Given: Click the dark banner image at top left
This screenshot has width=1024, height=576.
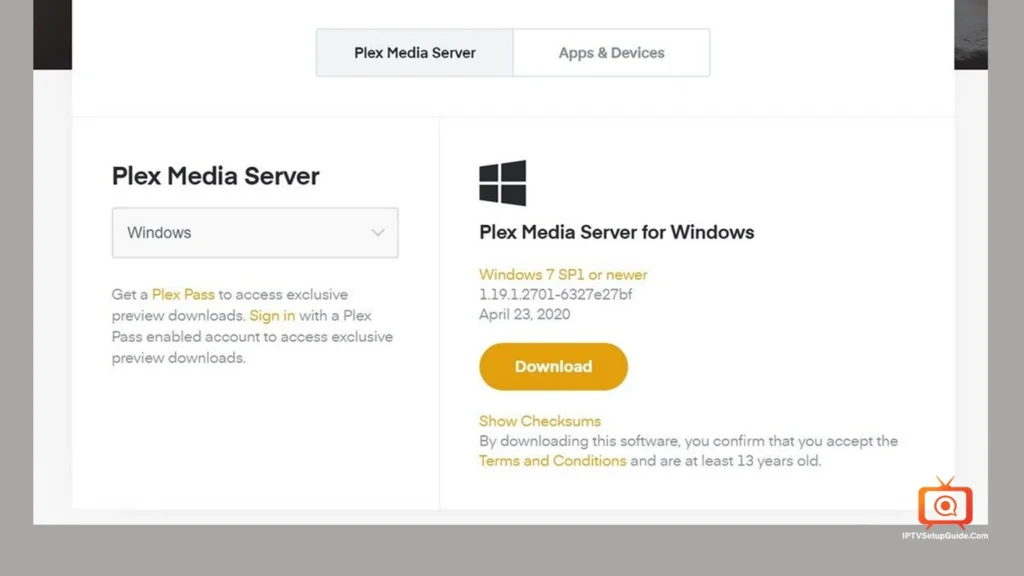Looking at the screenshot, I should pos(52,35).
